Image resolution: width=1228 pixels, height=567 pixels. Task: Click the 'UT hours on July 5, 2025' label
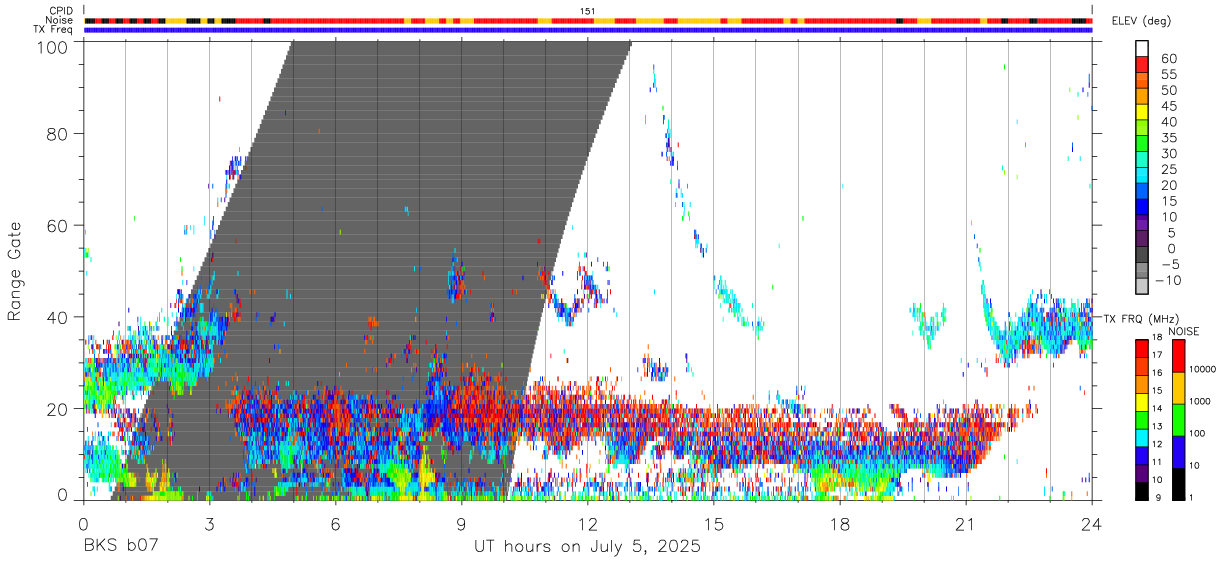pyautogui.click(x=588, y=547)
